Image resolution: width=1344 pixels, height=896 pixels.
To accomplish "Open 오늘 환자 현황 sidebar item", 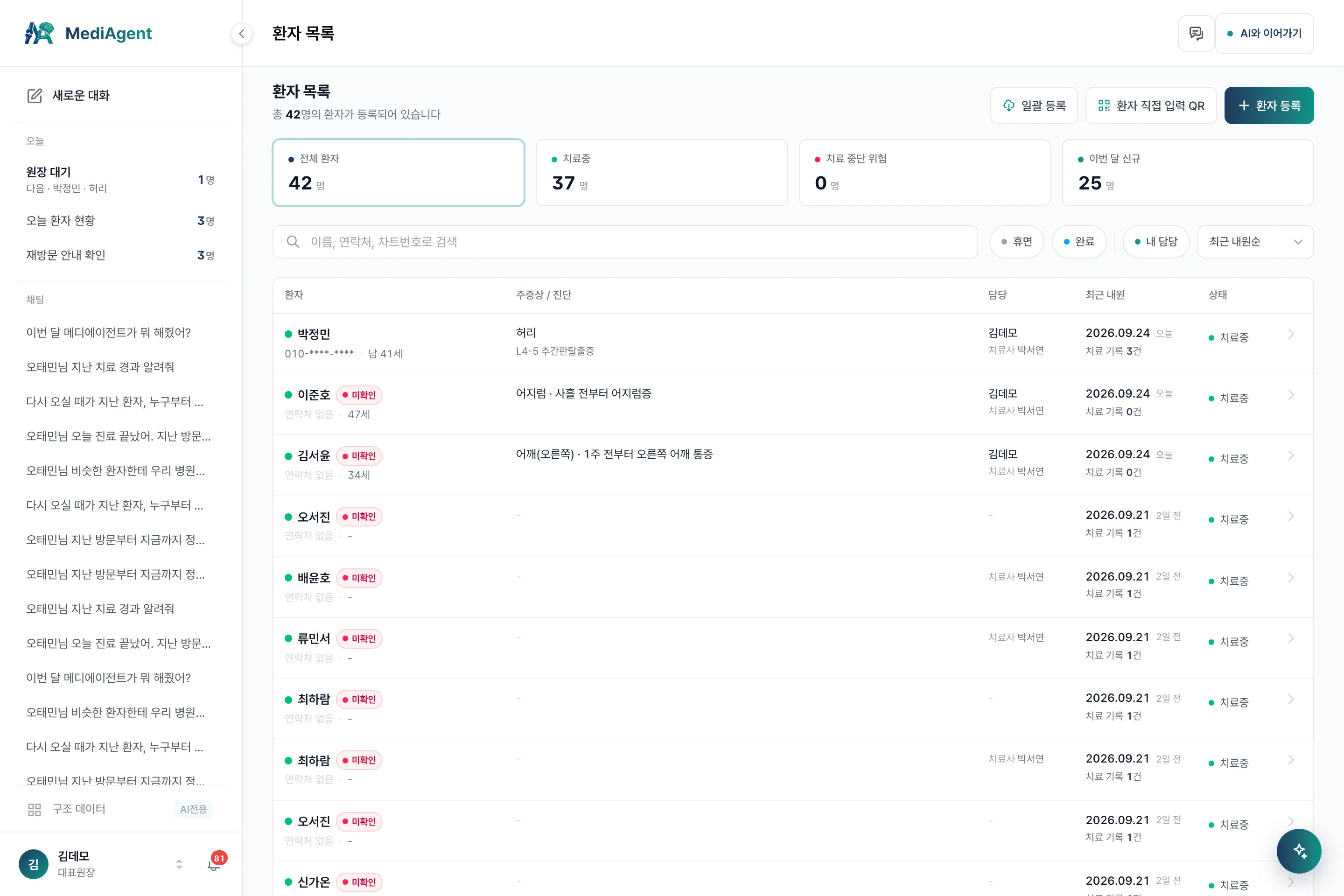I will click(x=120, y=221).
